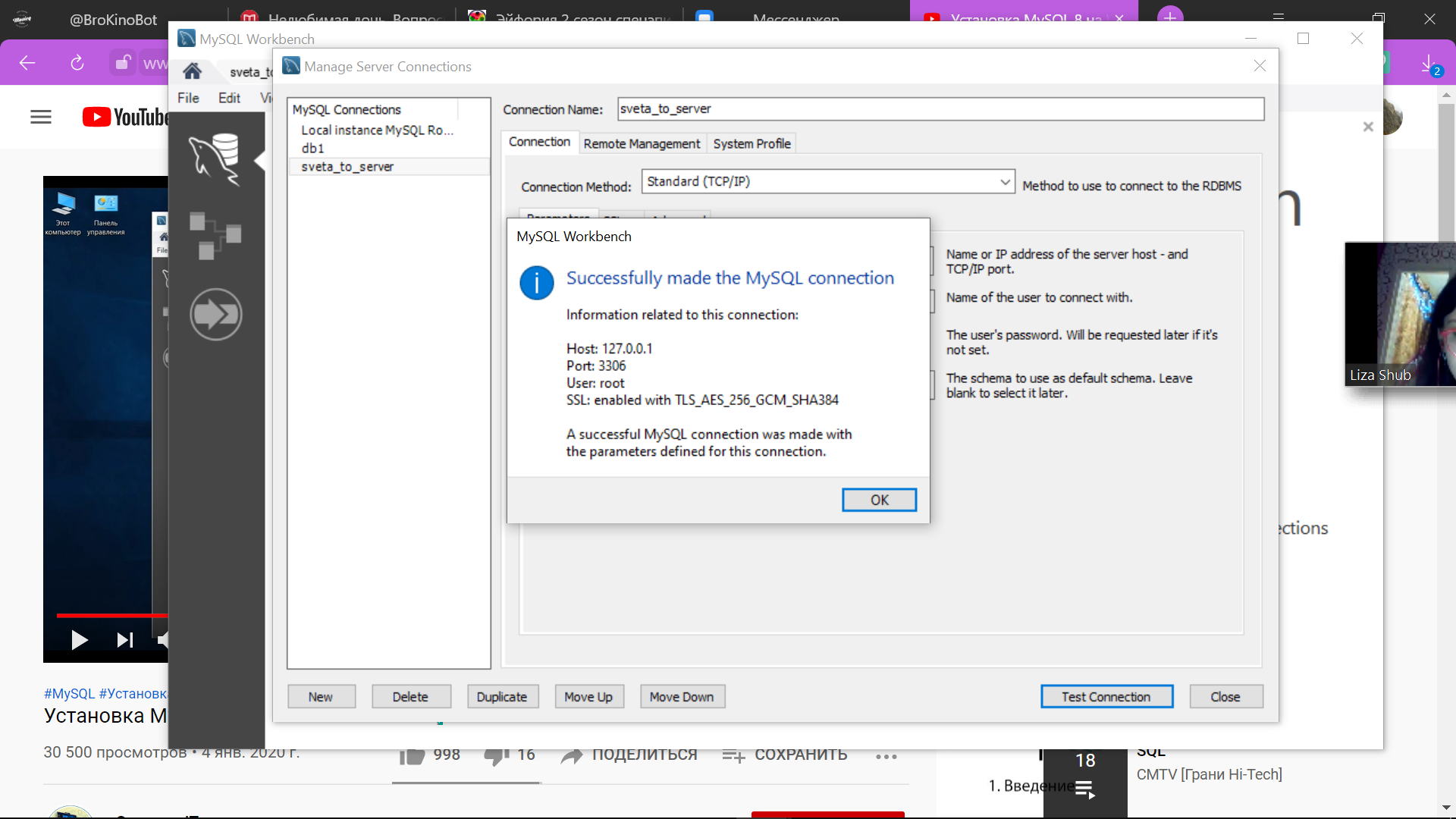
Task: Click the browser page vertical scrollbar
Action: click(x=1447, y=452)
